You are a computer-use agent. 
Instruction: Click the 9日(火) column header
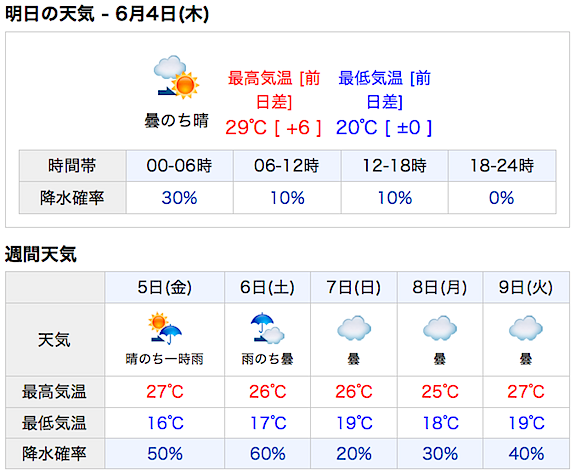click(526, 287)
